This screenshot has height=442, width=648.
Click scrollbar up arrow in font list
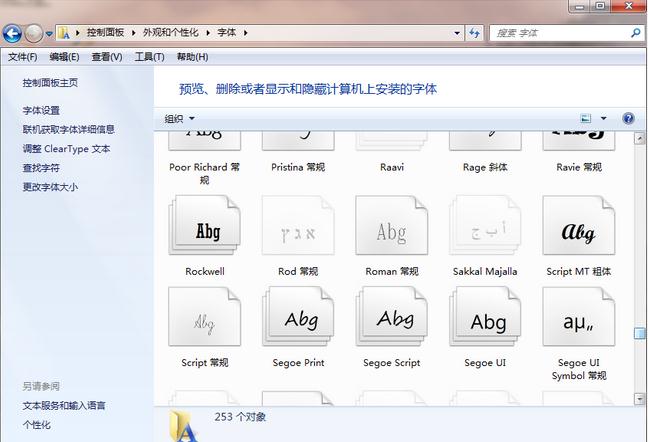(640, 138)
